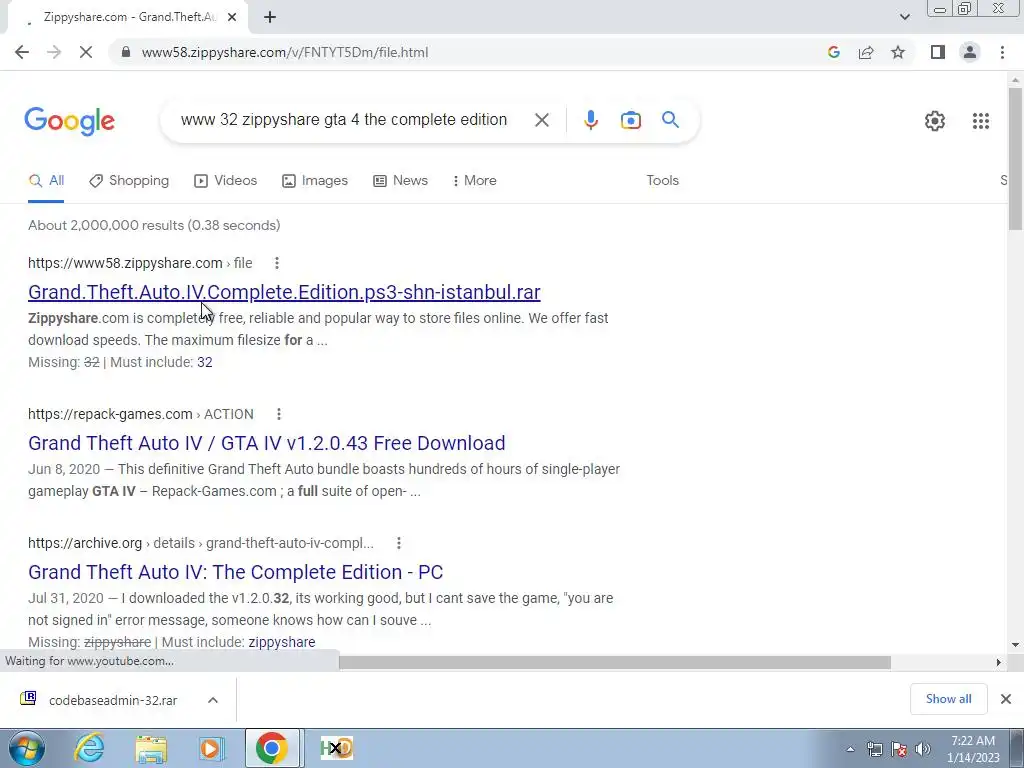Expand download item options chevron

(213, 700)
